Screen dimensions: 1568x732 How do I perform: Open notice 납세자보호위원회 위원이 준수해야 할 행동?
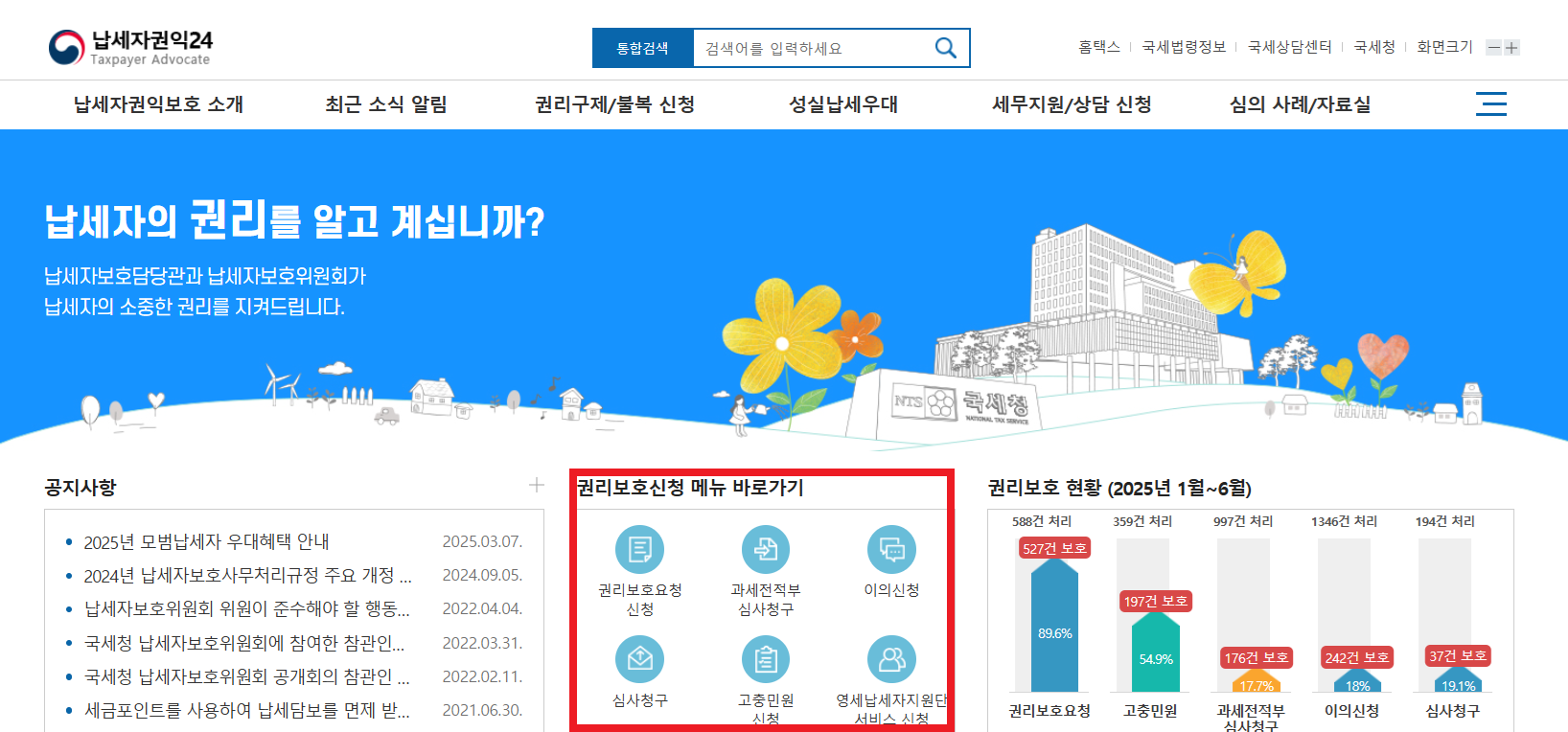(x=247, y=609)
